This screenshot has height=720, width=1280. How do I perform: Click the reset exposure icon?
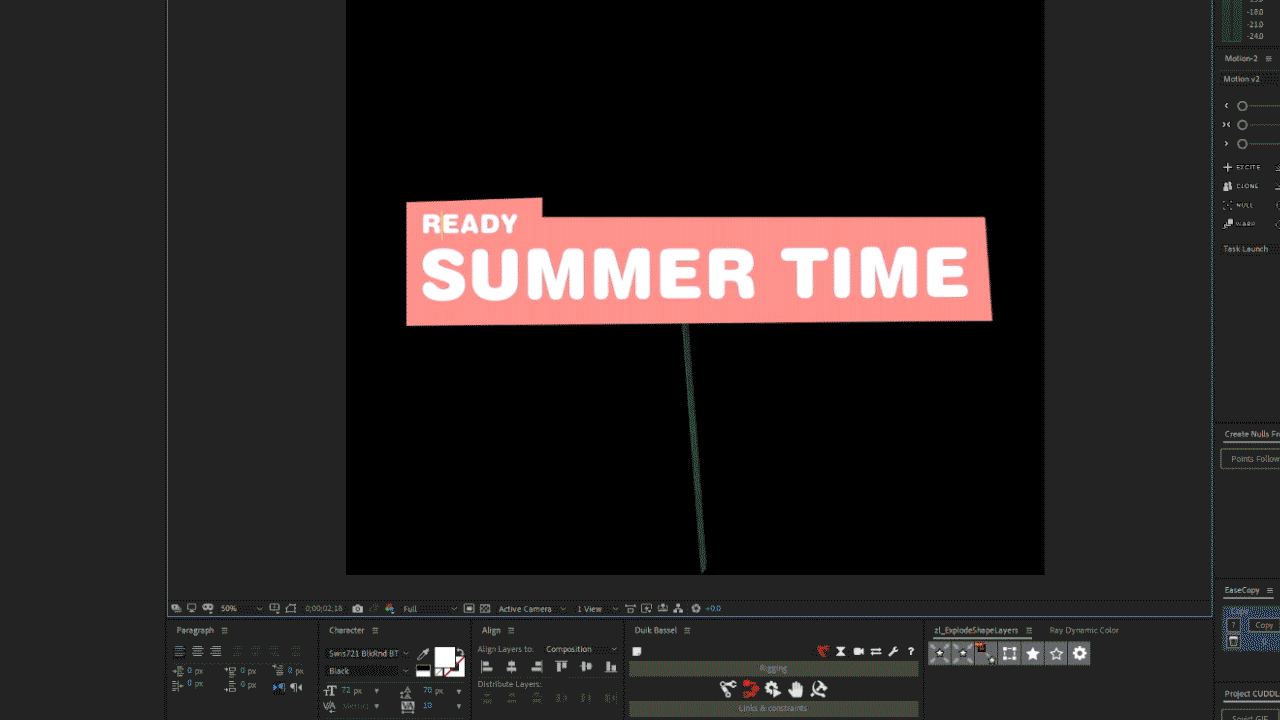697,608
